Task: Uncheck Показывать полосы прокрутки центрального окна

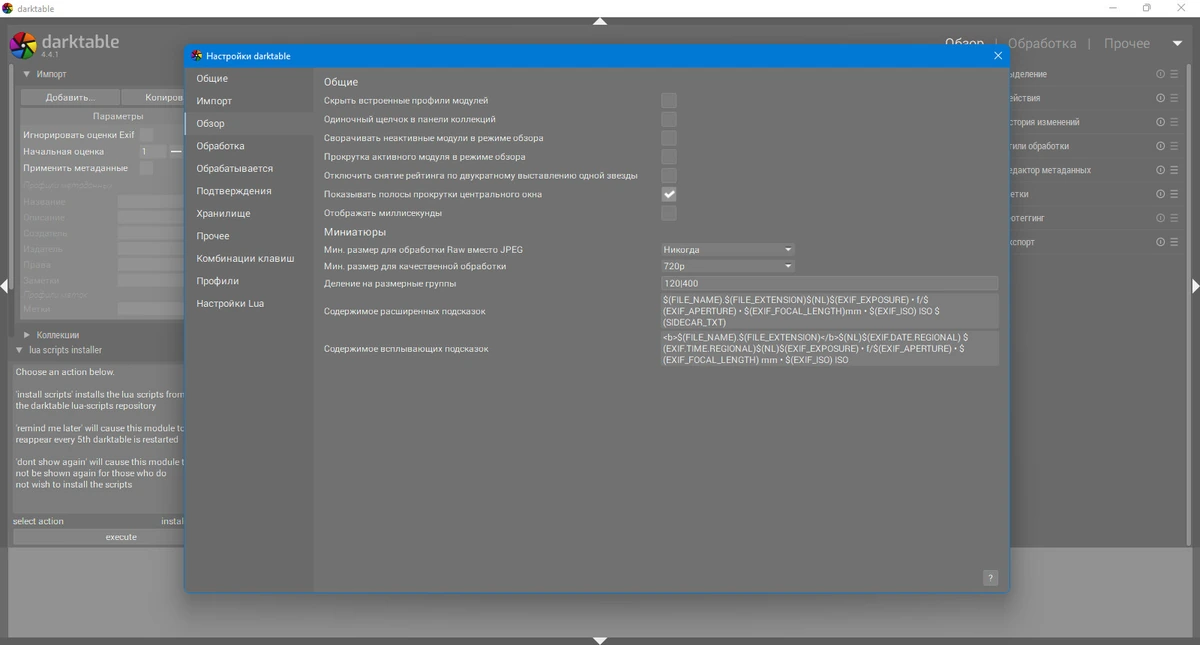Action: tap(669, 194)
